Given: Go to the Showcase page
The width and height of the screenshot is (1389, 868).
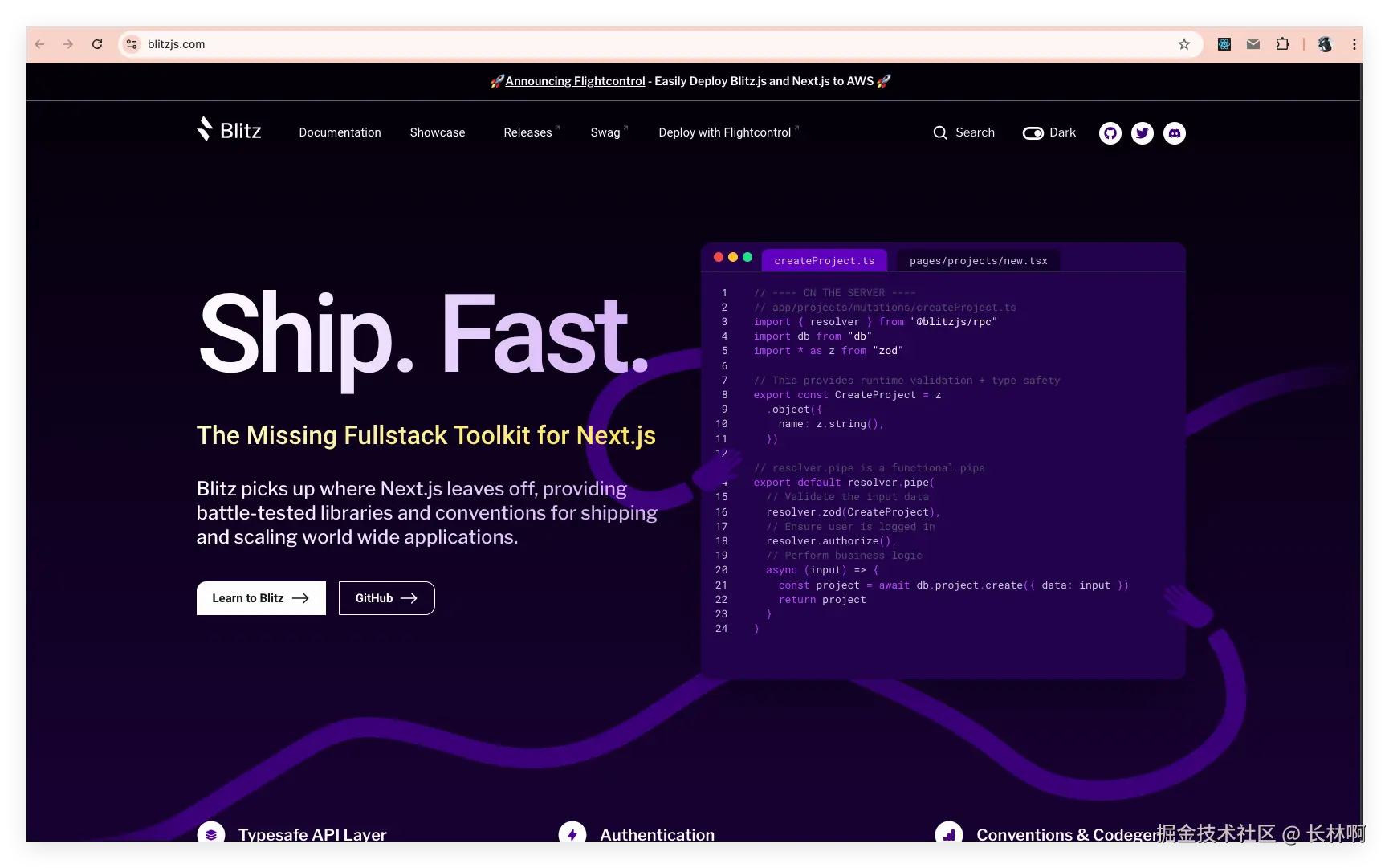Looking at the screenshot, I should (x=438, y=132).
